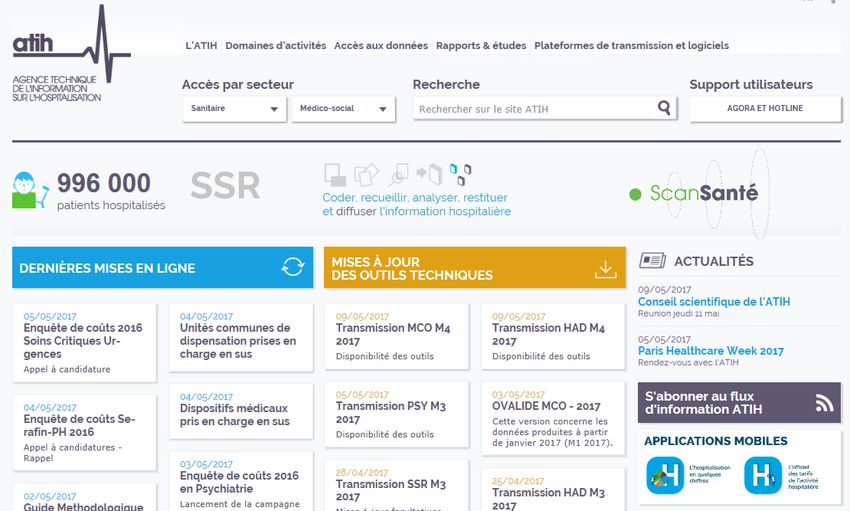The height and width of the screenshot is (511, 850).
Task: Click the download icon in Mises à jour header
Action: pos(604,268)
